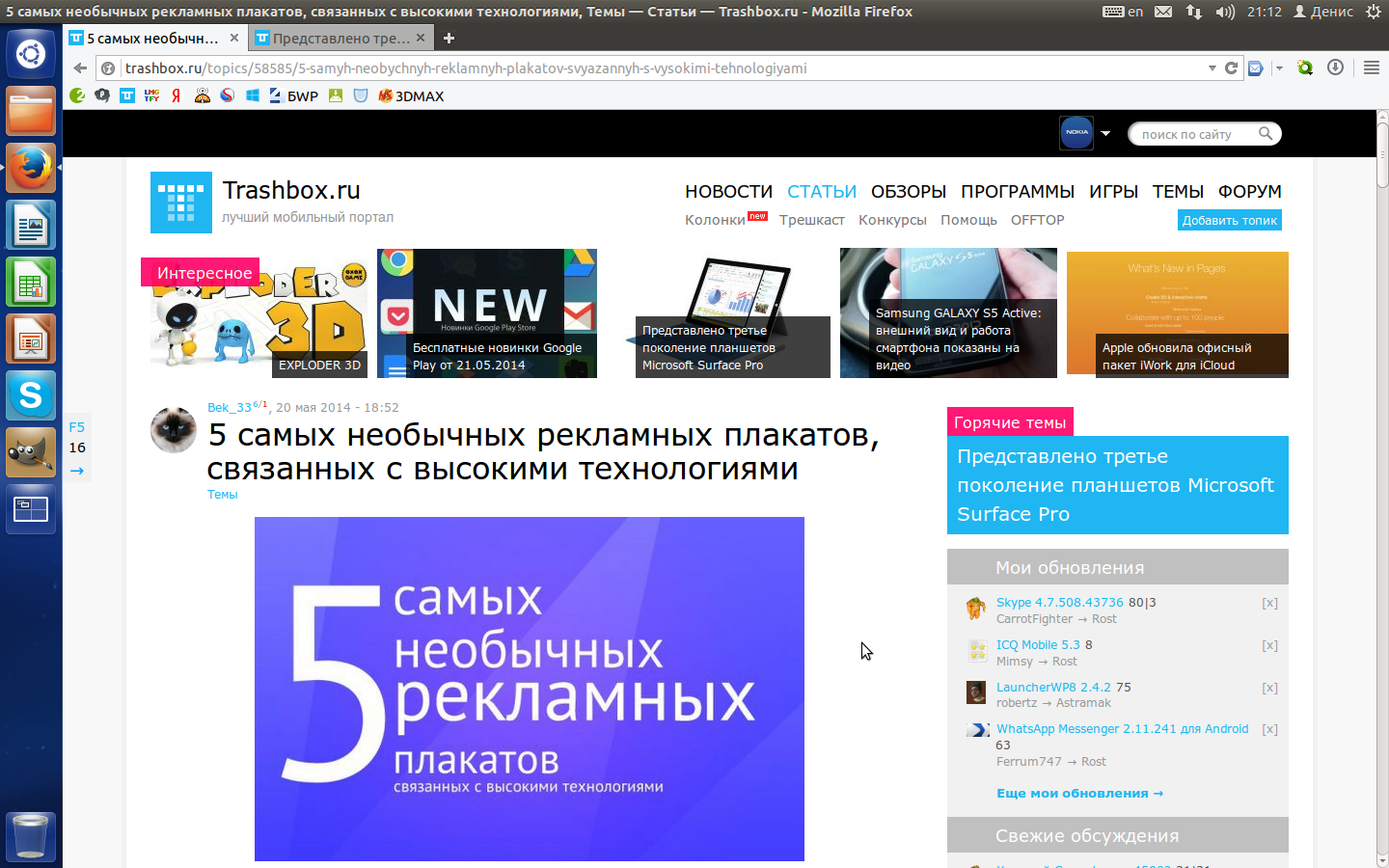
Task: Go back with the browser back arrow
Action: click(80, 68)
